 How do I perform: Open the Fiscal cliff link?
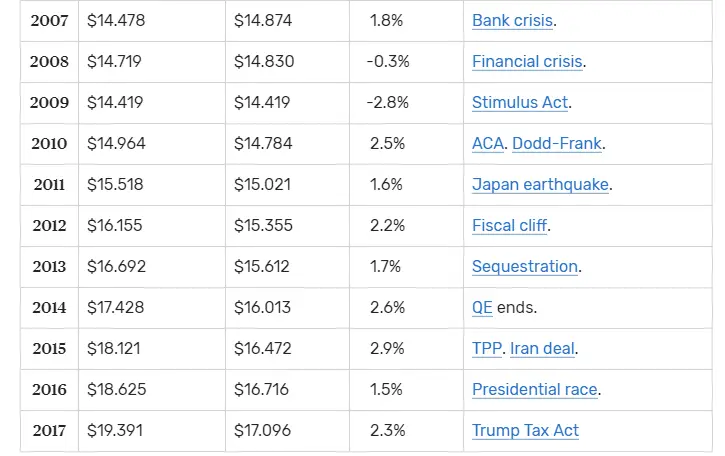[509, 226]
